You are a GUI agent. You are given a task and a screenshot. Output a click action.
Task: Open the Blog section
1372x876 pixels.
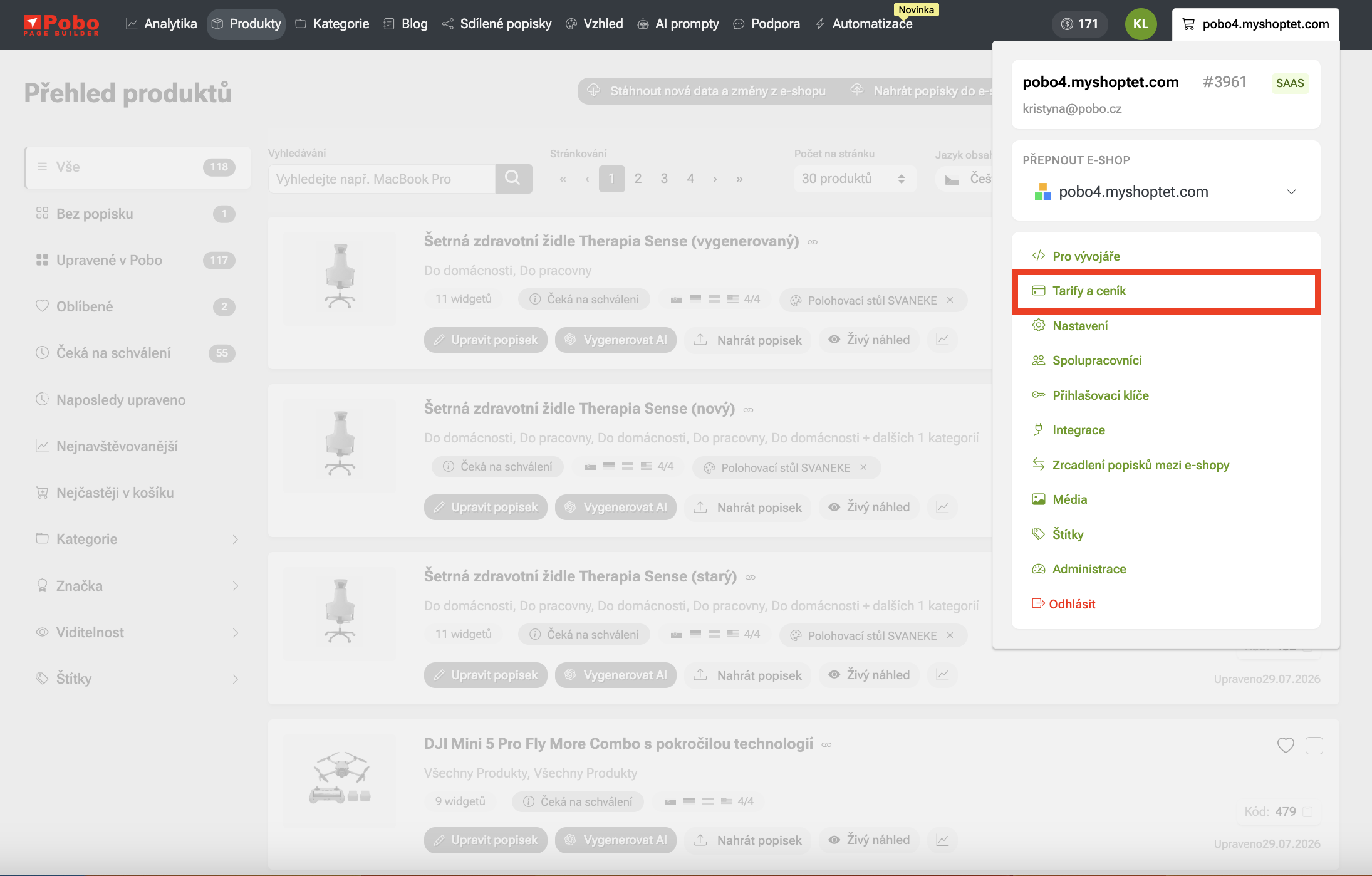(x=405, y=24)
